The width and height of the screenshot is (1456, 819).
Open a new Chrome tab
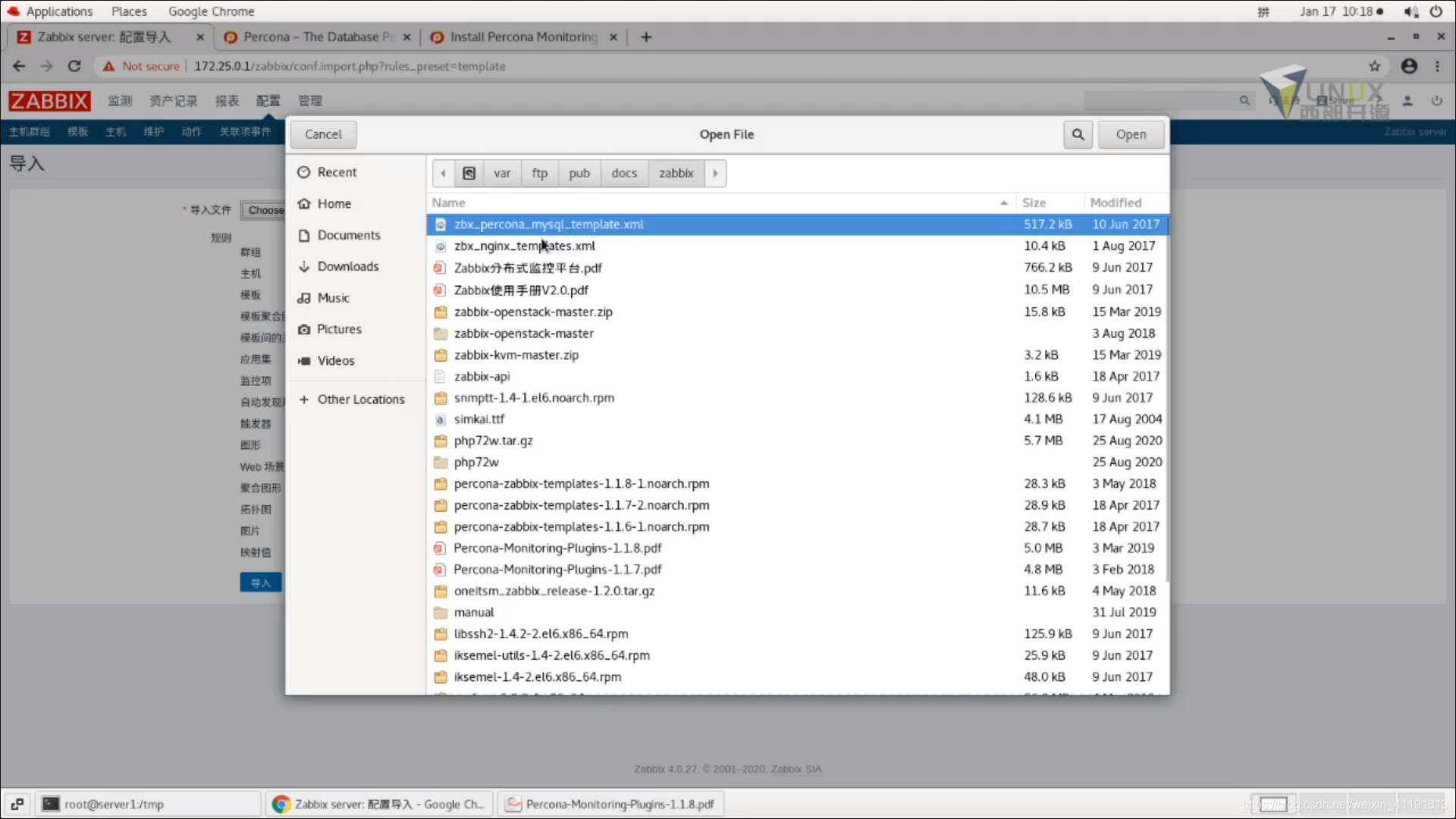[x=646, y=36]
